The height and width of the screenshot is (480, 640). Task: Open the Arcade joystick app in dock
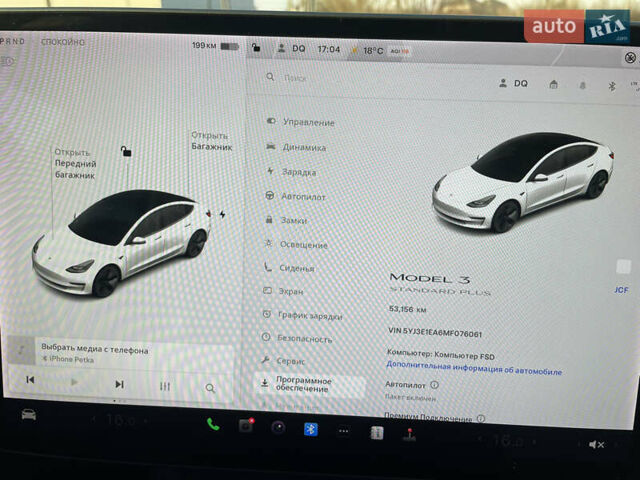tap(409, 435)
